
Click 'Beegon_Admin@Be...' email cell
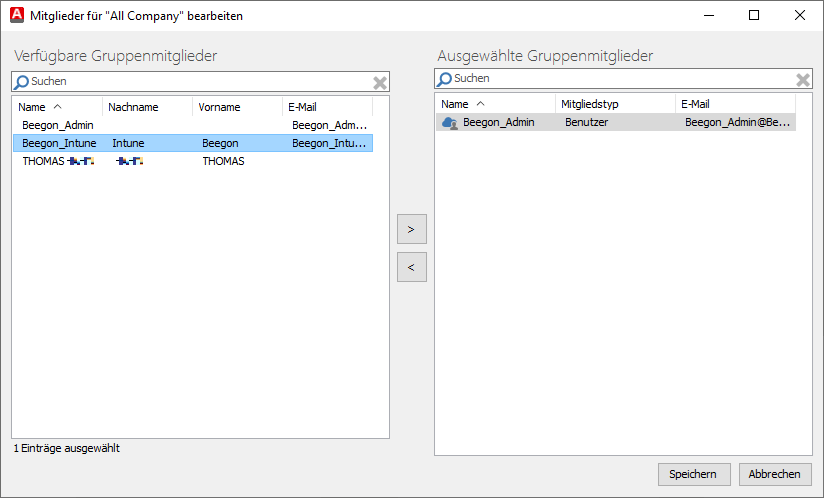click(737, 122)
